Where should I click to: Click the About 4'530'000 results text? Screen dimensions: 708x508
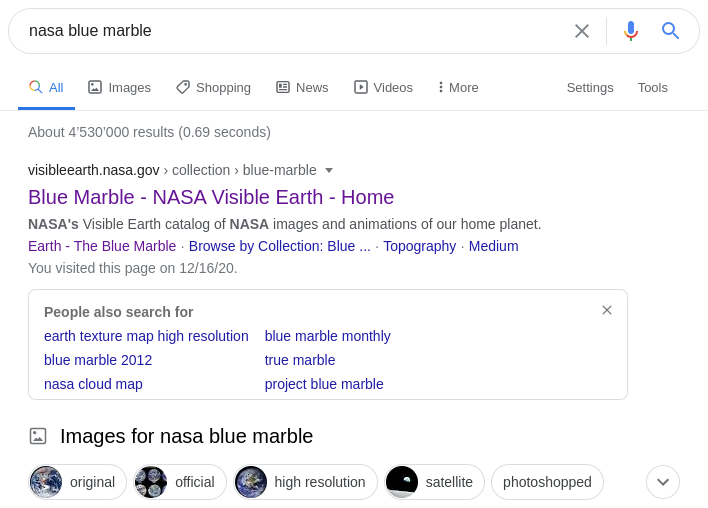[149, 132]
